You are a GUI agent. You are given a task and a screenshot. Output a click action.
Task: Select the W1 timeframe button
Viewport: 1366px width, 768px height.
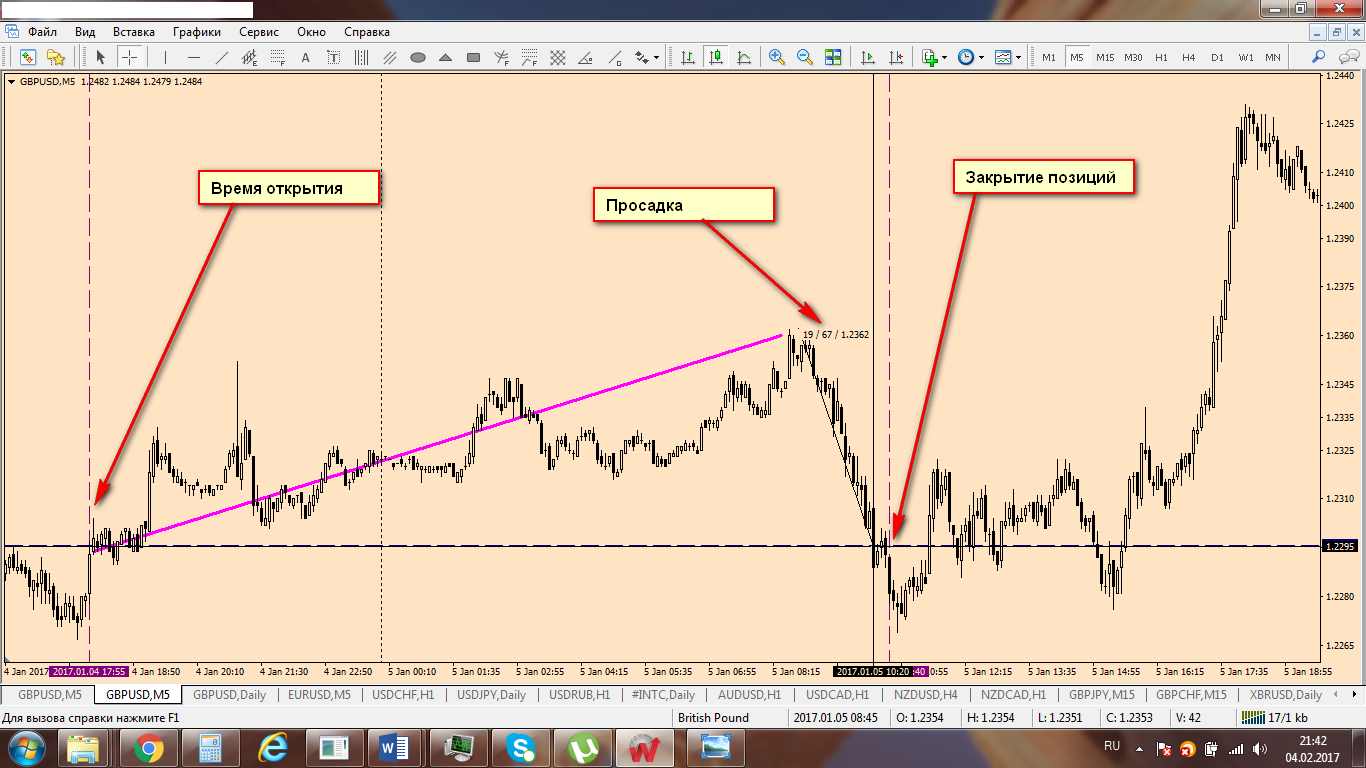click(x=1245, y=57)
